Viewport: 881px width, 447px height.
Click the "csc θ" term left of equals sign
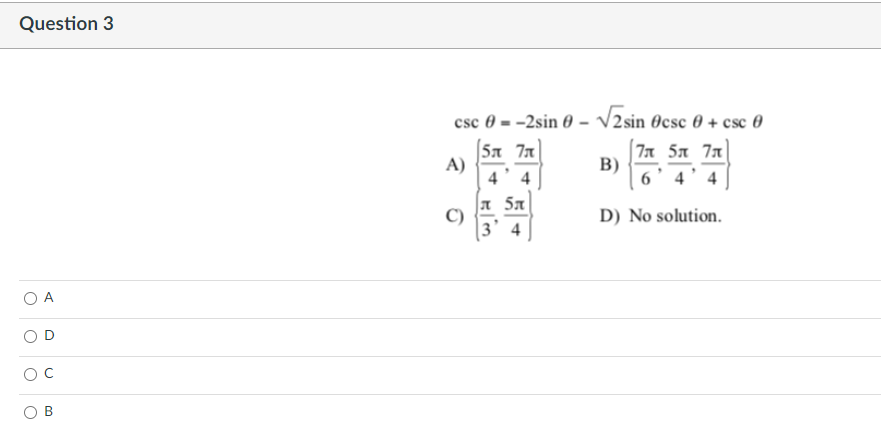475,122
